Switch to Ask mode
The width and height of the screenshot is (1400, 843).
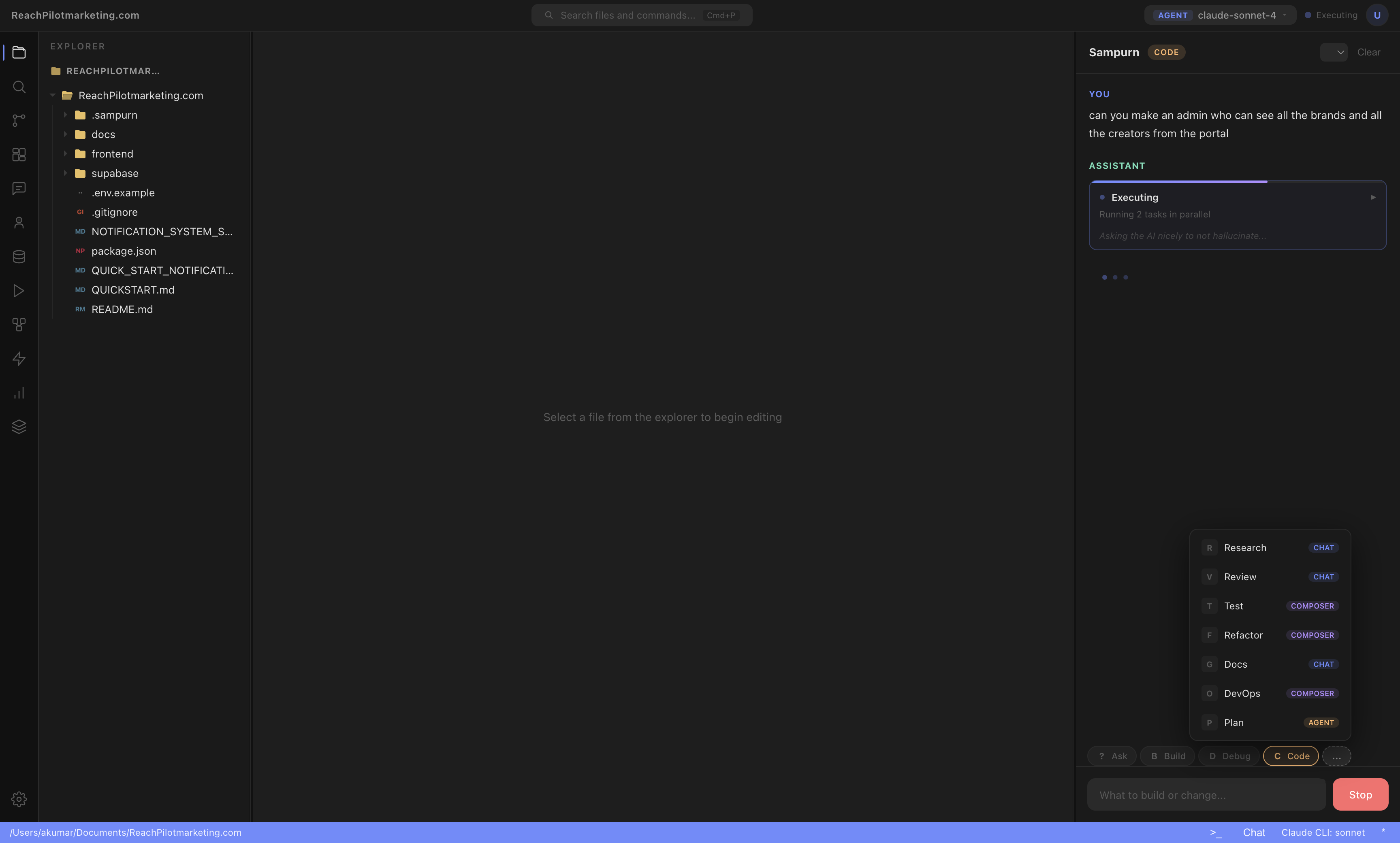coord(1112,756)
